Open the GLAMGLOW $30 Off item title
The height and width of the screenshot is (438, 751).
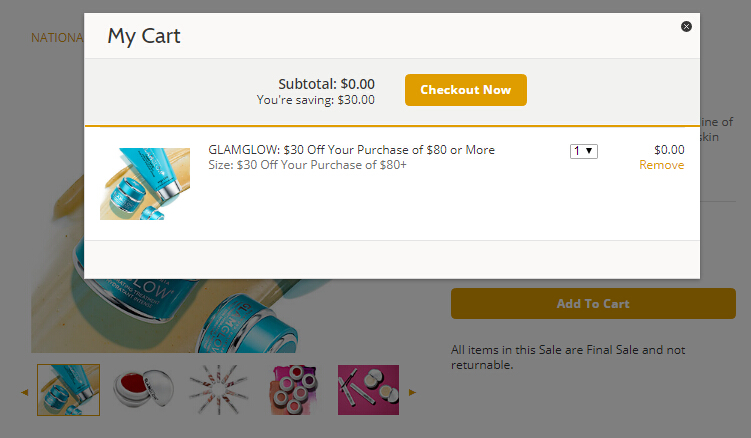click(351, 150)
